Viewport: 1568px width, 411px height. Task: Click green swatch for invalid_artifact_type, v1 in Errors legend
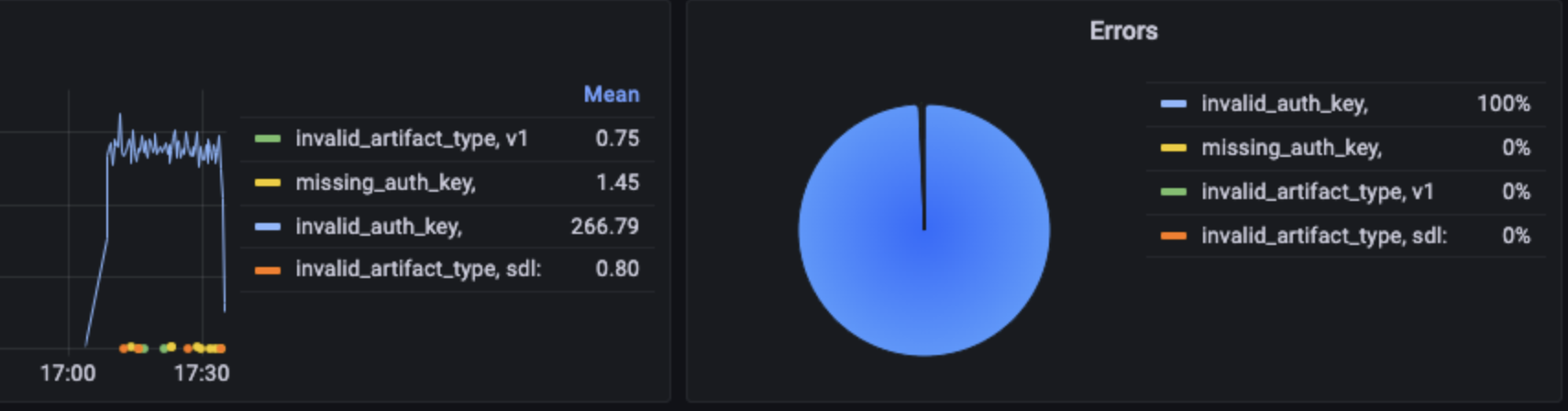tap(1174, 192)
